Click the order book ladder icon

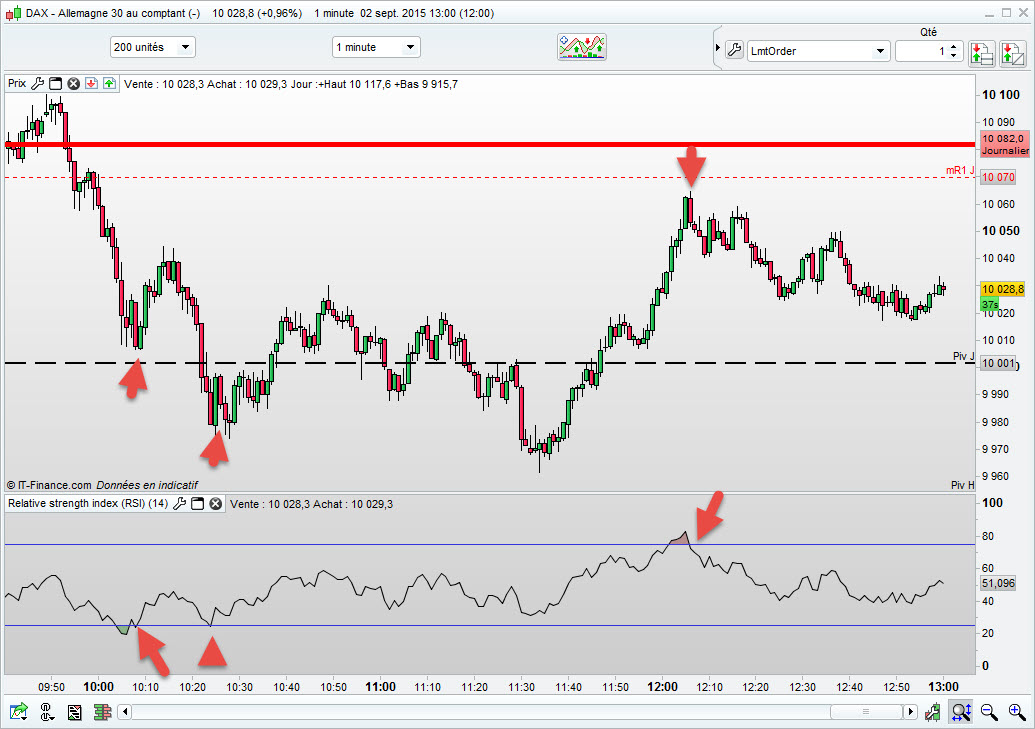point(102,712)
